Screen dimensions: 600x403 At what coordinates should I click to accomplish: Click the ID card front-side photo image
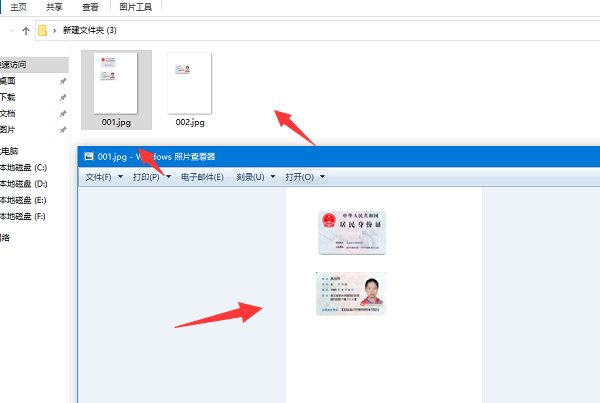[351, 294]
